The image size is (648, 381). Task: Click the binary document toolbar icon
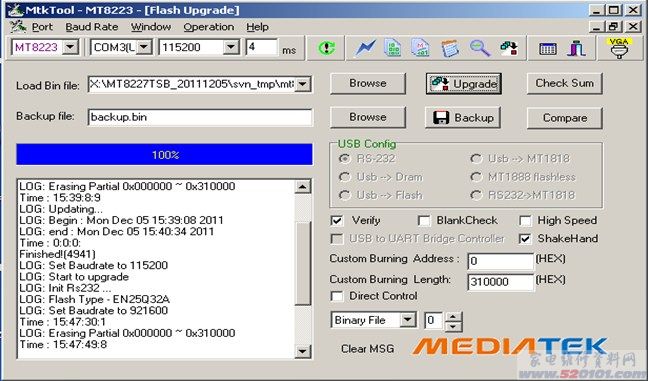393,48
